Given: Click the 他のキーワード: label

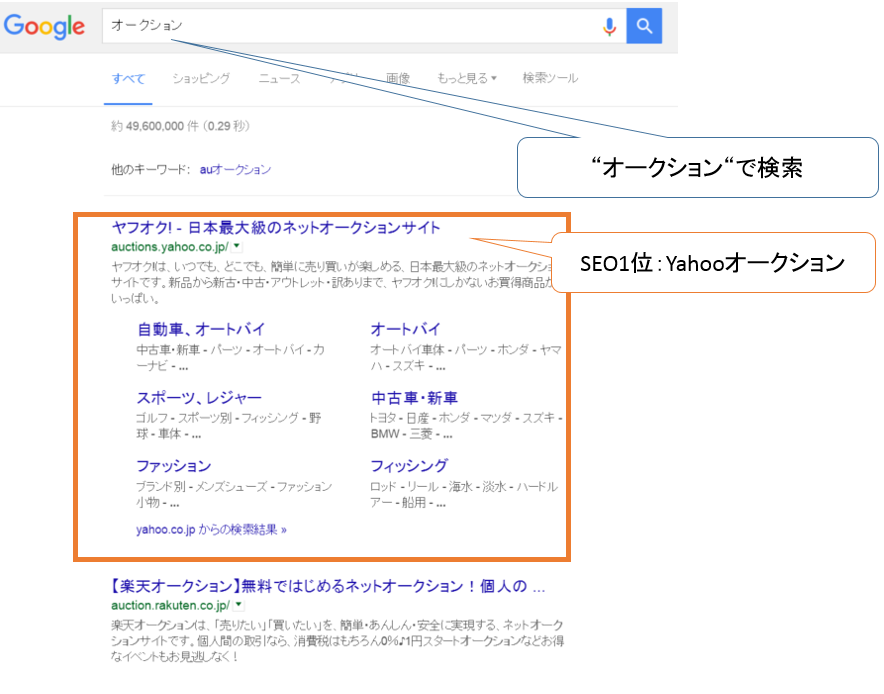Looking at the screenshot, I should (151, 169).
